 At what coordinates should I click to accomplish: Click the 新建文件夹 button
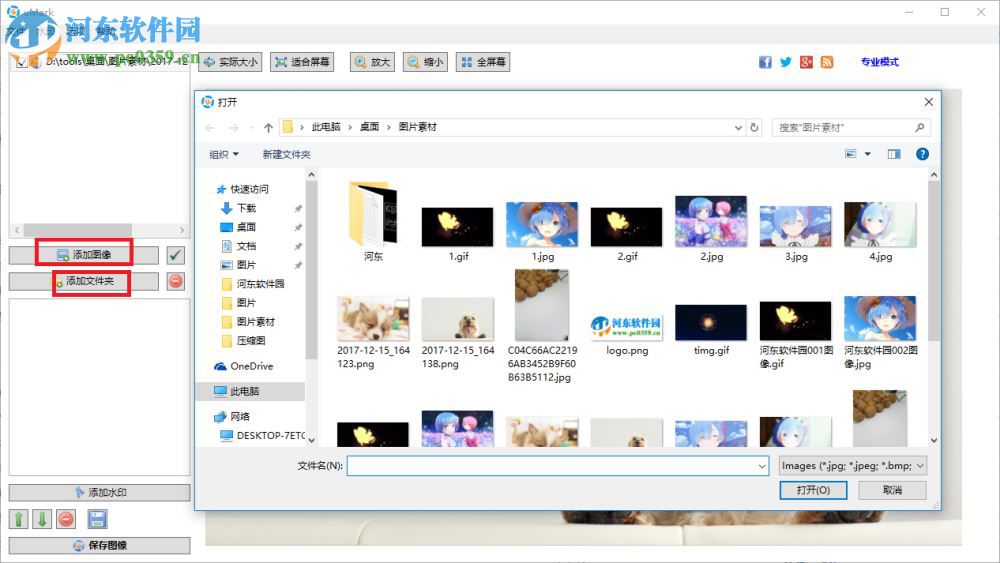(286, 154)
